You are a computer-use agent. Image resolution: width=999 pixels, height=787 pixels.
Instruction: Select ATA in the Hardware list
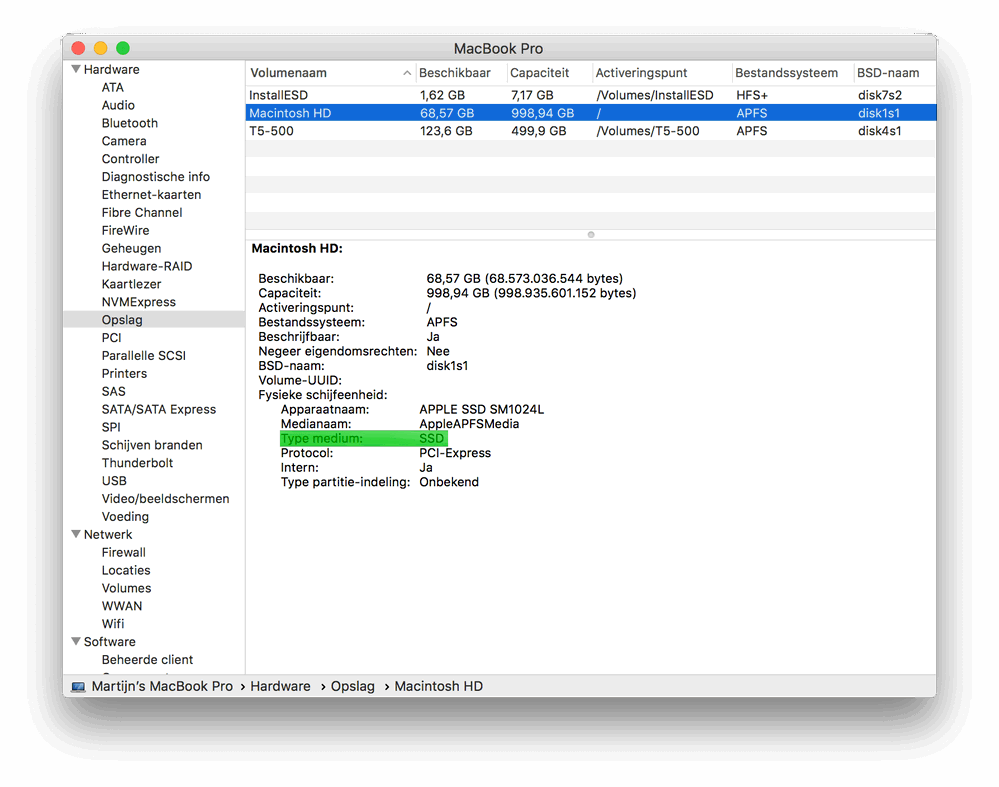coord(113,87)
